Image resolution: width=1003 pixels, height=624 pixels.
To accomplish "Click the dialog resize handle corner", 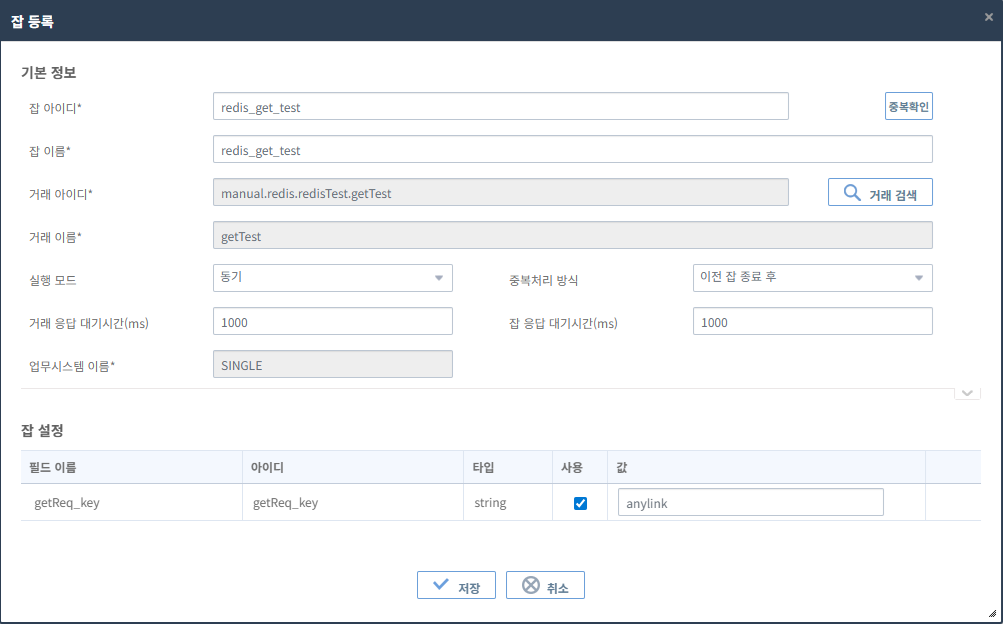I will tap(991, 612).
